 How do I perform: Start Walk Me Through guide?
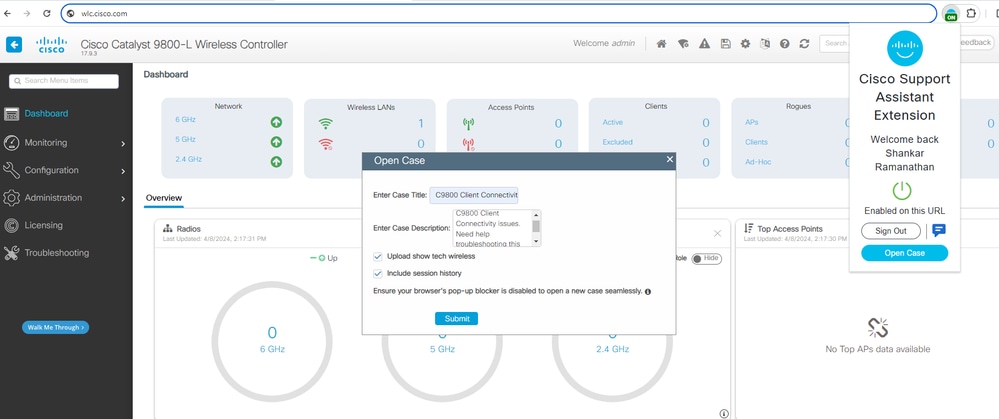pyautogui.click(x=55, y=327)
